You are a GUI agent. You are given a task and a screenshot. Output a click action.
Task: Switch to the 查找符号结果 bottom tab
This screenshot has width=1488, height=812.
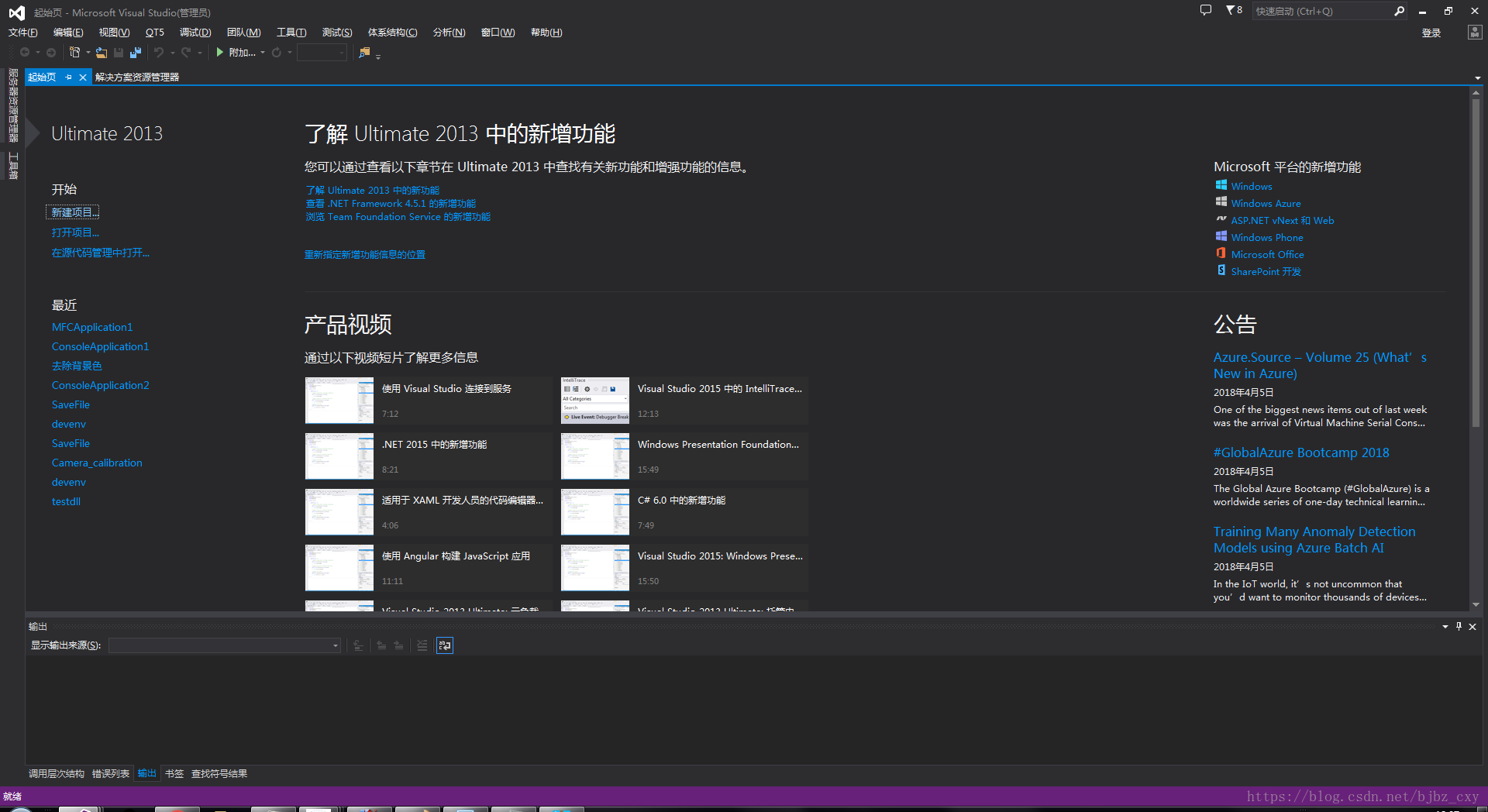[x=219, y=774]
